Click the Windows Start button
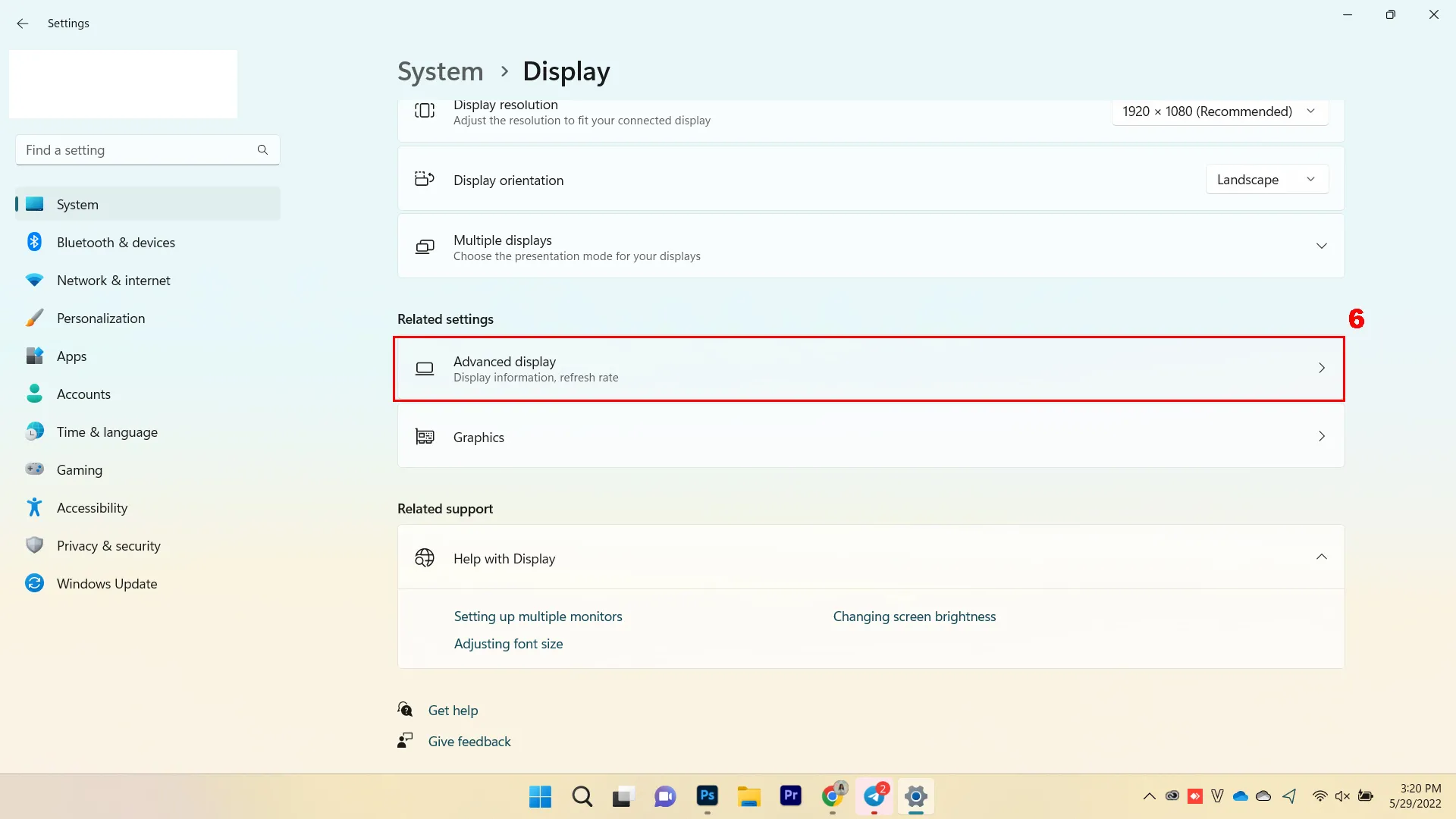 pyautogui.click(x=540, y=796)
